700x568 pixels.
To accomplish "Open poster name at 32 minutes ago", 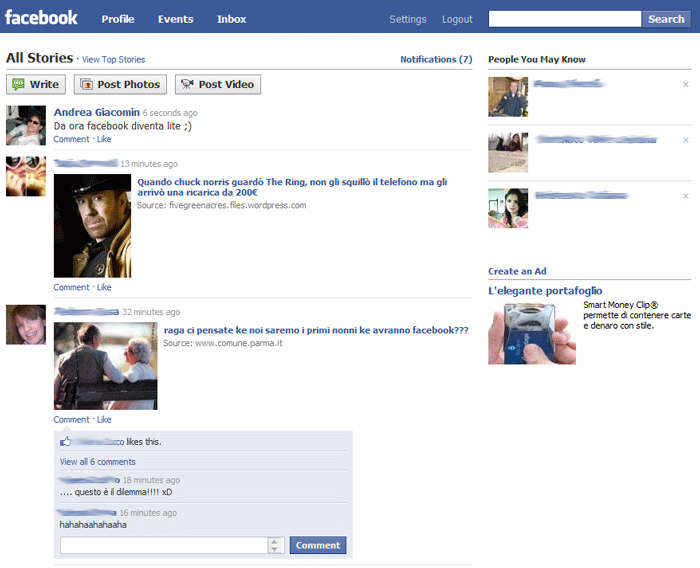I will 87,312.
